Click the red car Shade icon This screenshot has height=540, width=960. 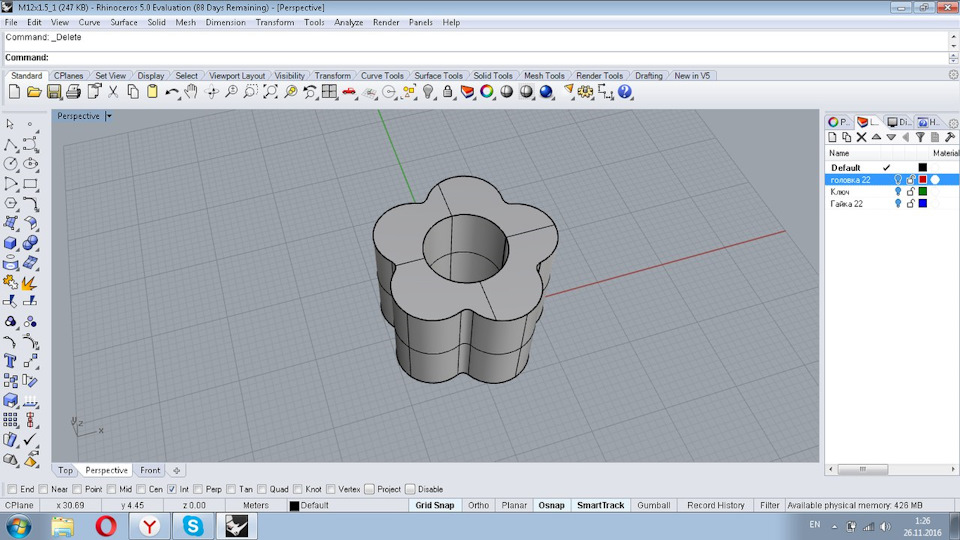point(349,92)
